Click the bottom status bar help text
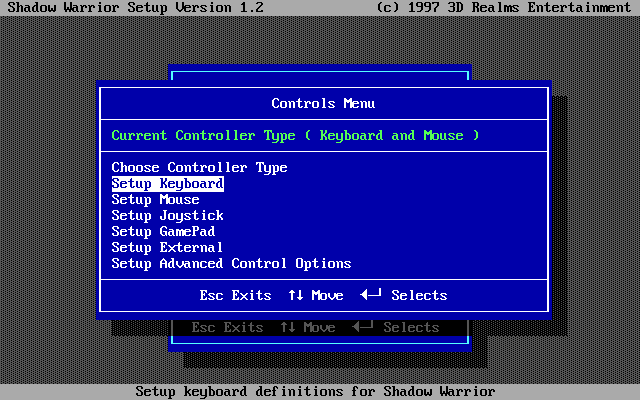Viewport: 640px width, 400px height. point(316,391)
